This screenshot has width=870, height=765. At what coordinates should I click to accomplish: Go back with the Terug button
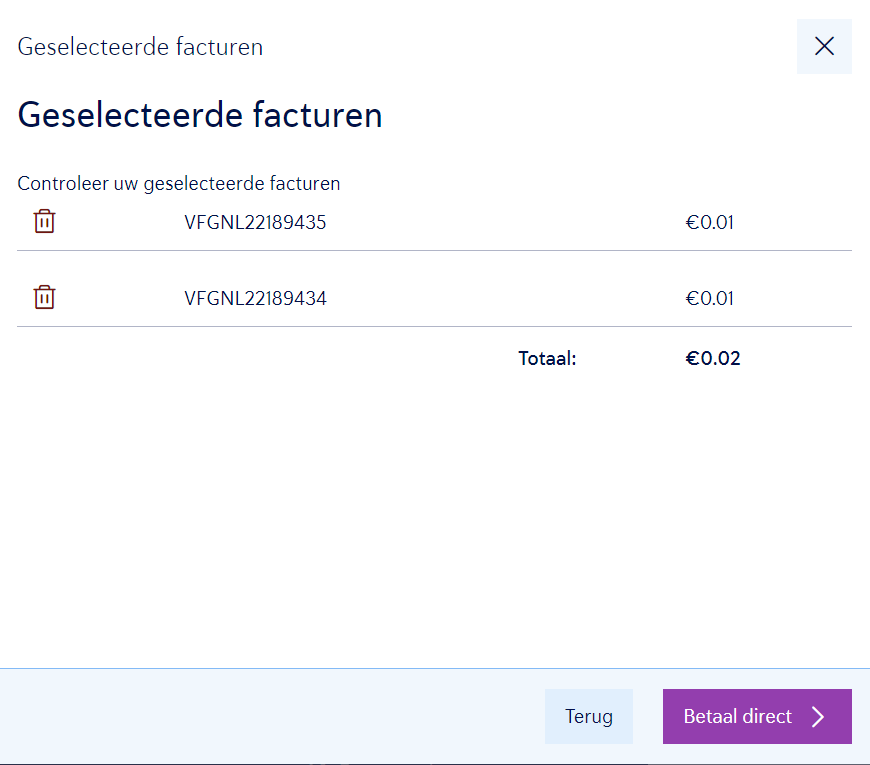tap(588, 716)
